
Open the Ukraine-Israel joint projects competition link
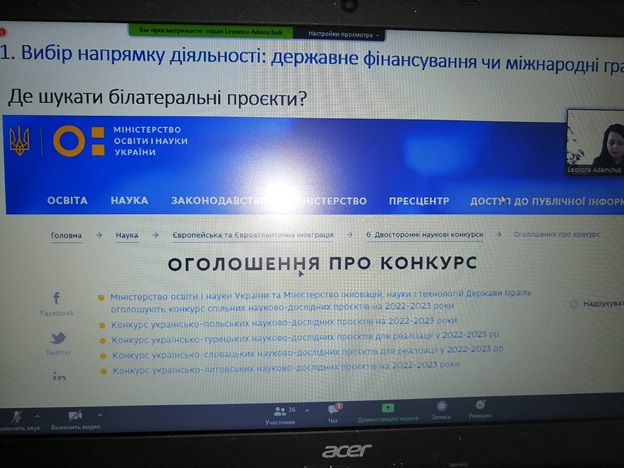tap(321, 300)
